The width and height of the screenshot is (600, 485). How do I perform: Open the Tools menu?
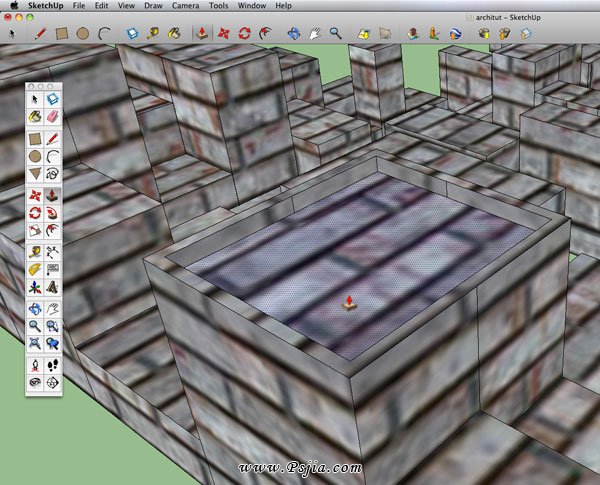point(220,6)
